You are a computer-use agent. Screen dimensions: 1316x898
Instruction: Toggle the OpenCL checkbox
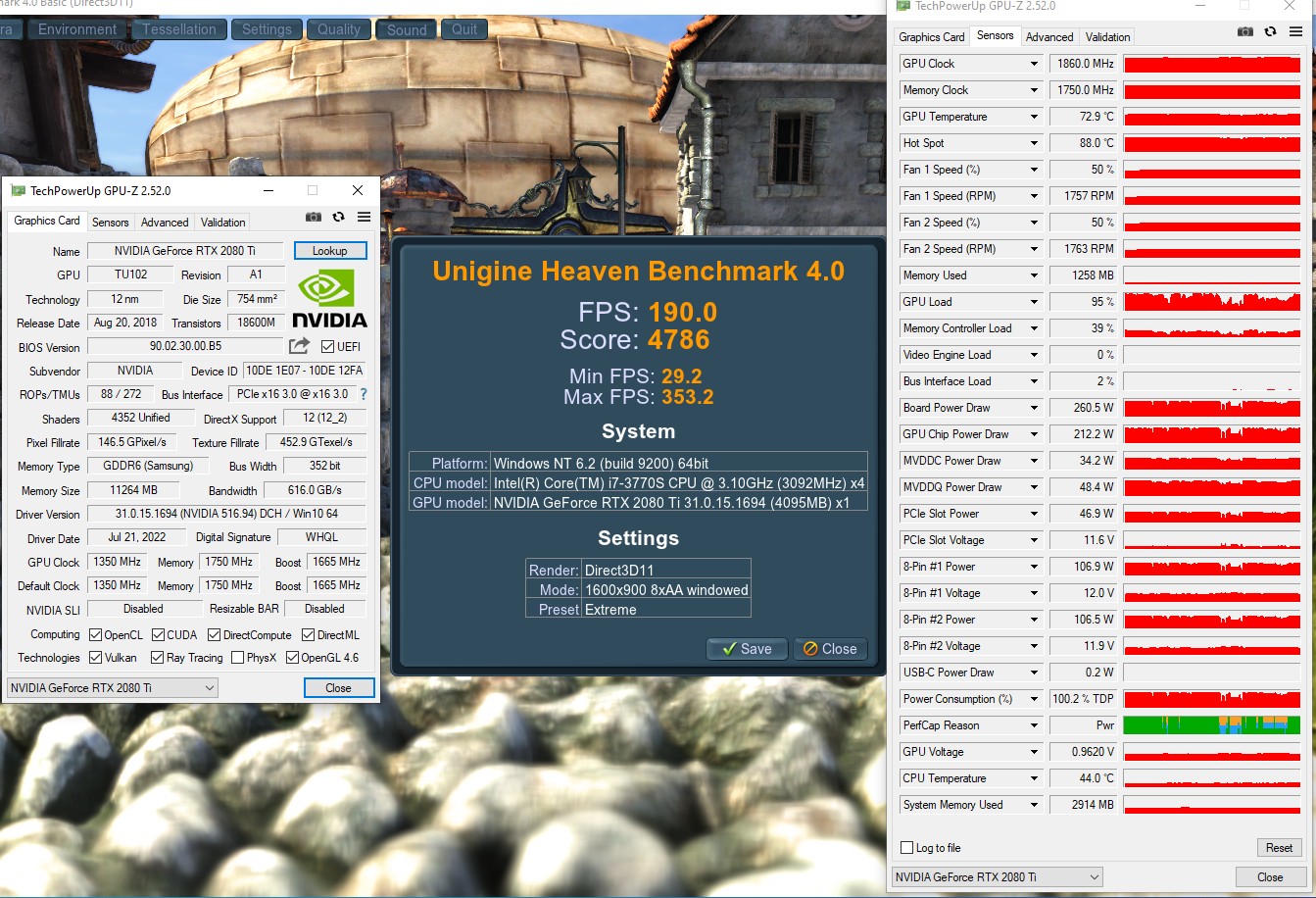(95, 634)
